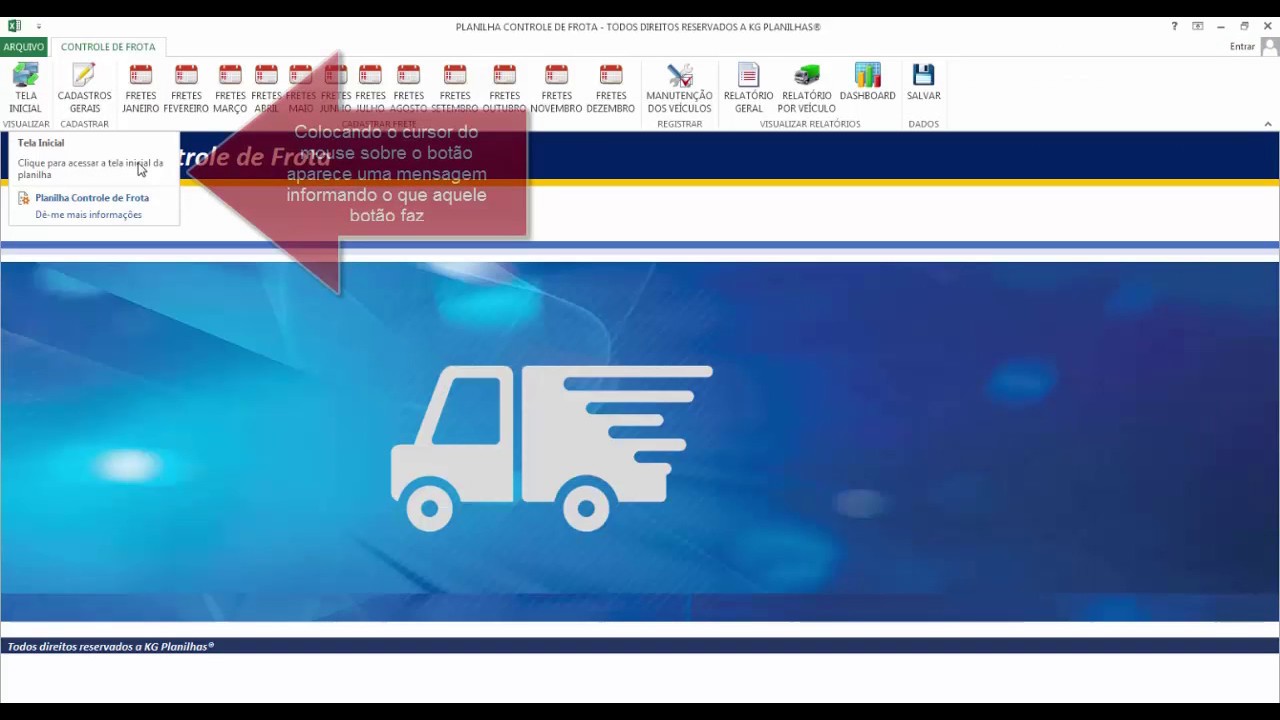Click the white truck logo image

point(551,447)
